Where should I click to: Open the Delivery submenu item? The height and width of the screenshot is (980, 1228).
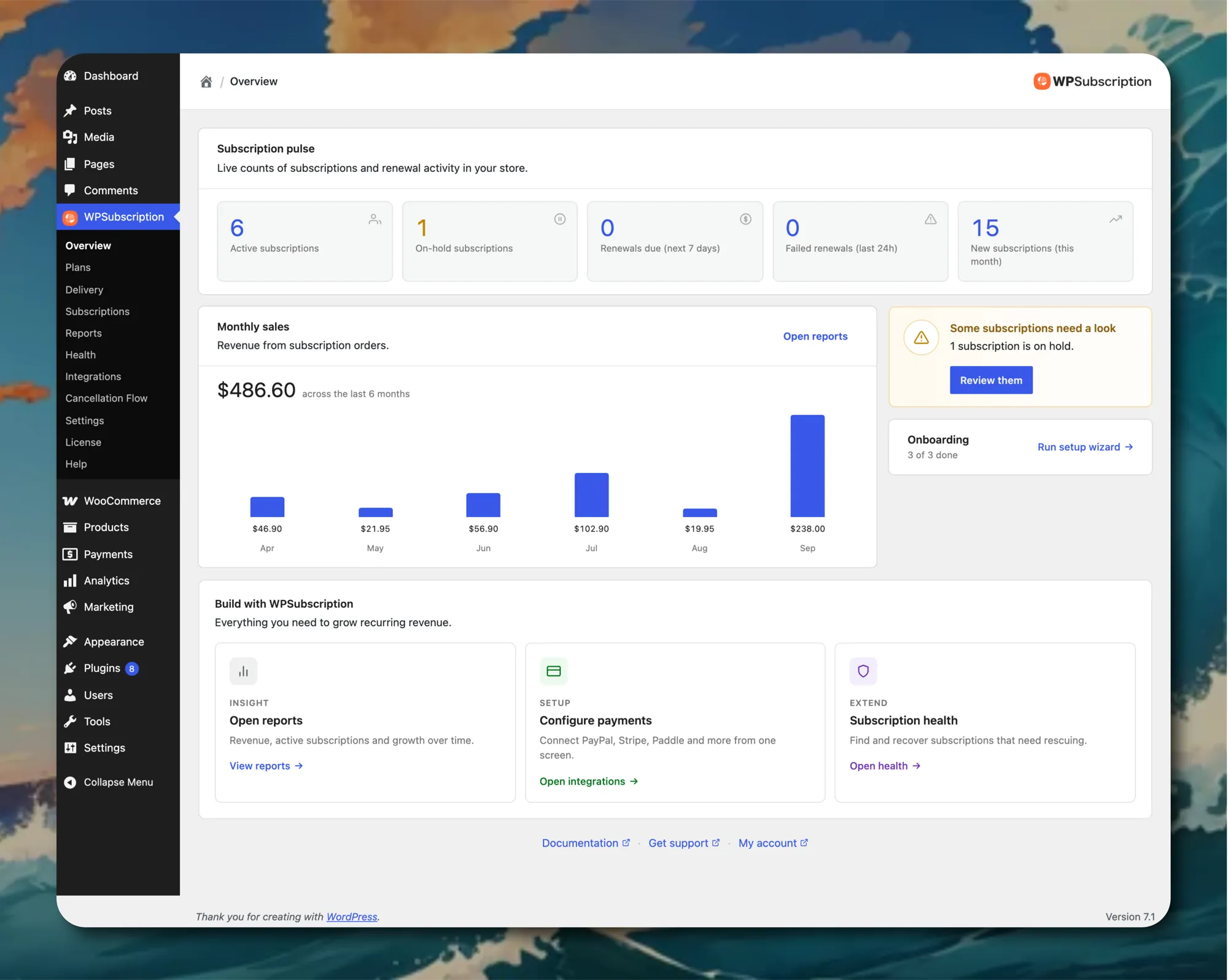[x=84, y=290]
